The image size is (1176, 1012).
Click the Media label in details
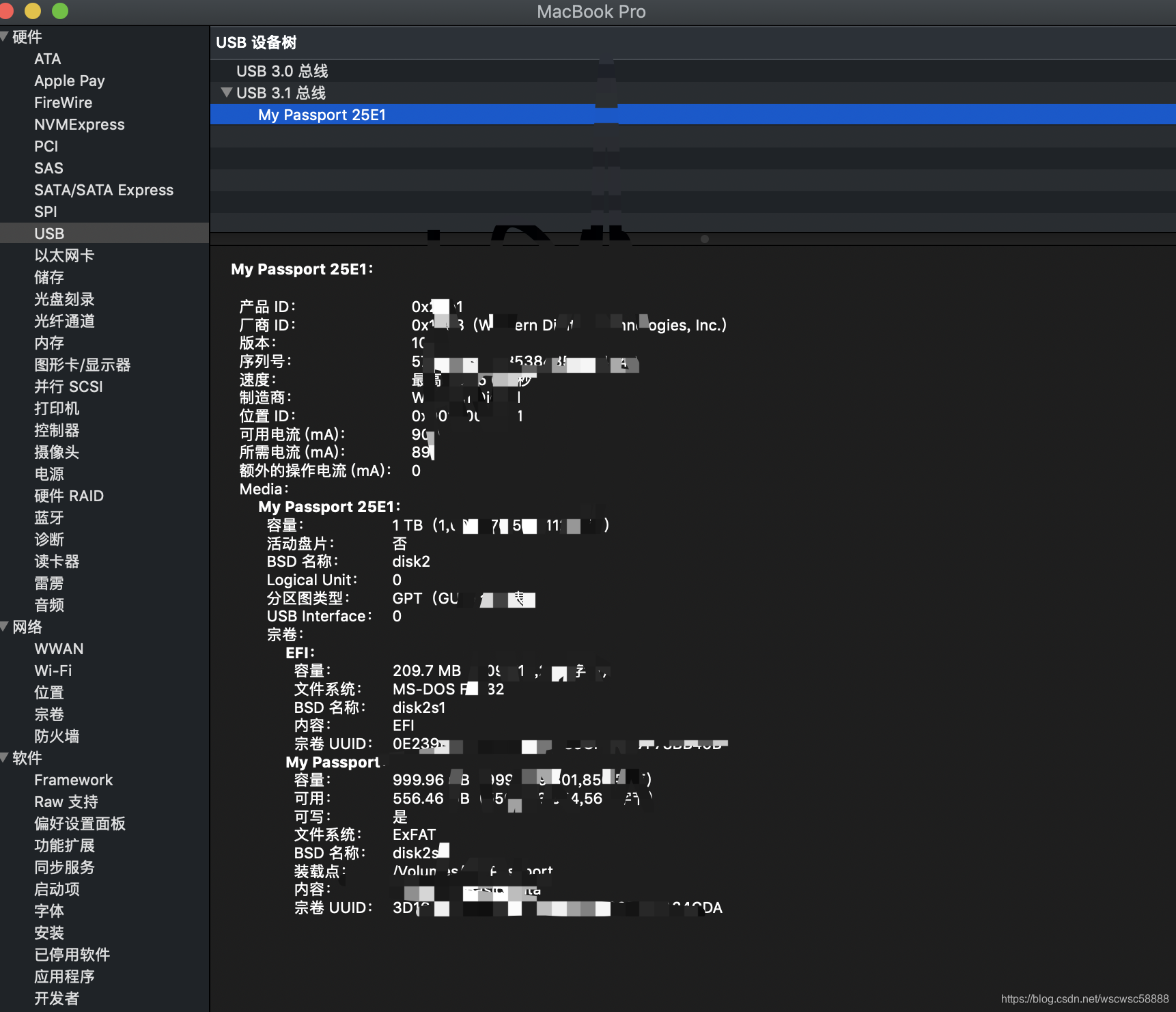click(264, 489)
